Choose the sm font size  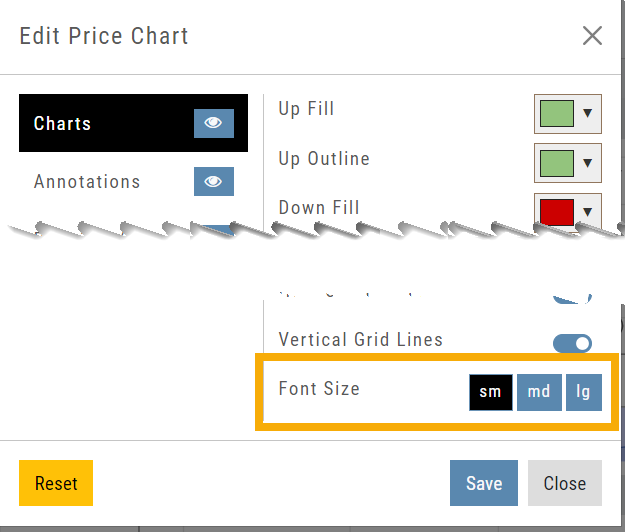tap(490, 392)
